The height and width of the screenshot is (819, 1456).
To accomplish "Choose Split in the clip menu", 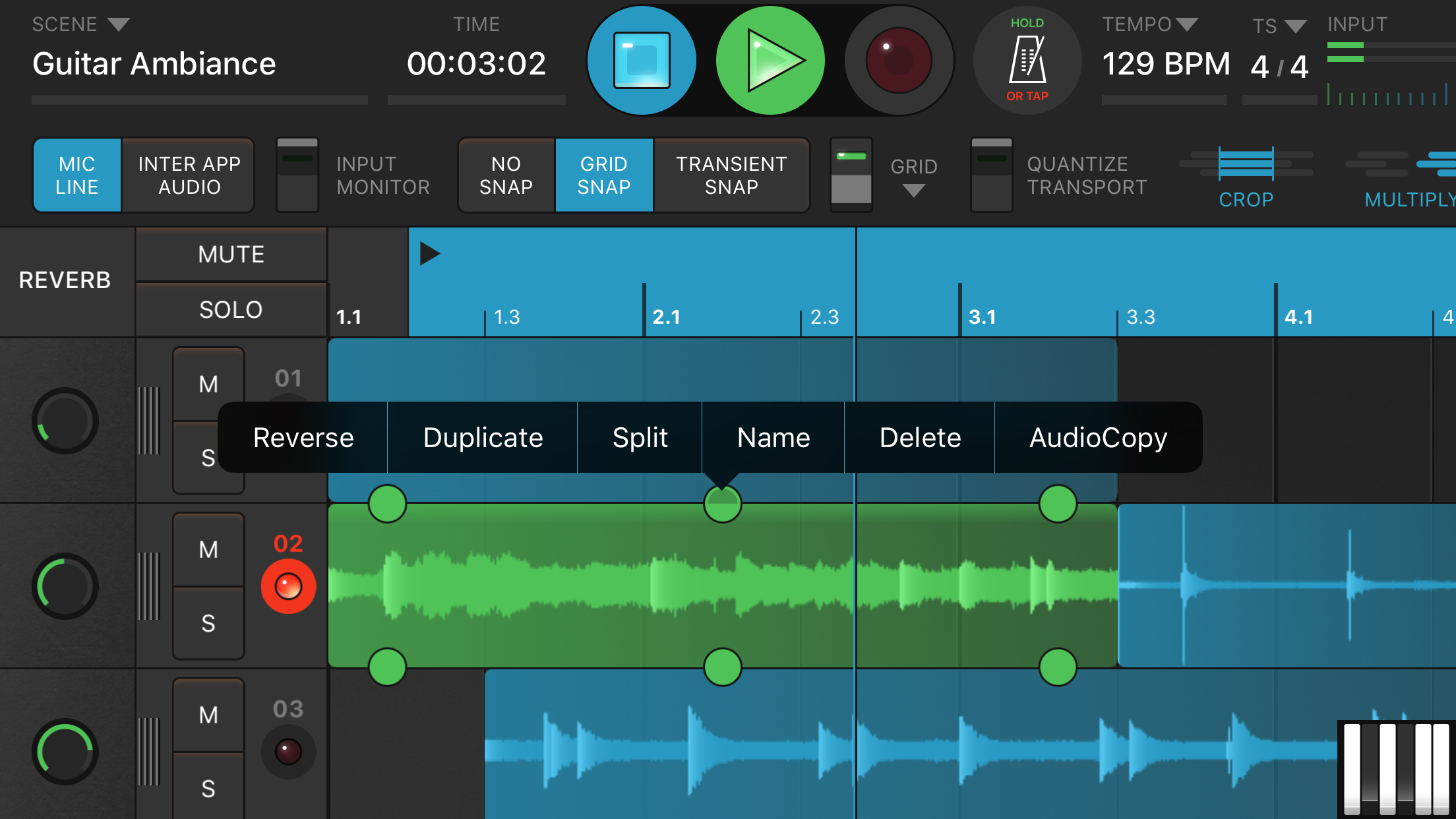I will tap(640, 438).
